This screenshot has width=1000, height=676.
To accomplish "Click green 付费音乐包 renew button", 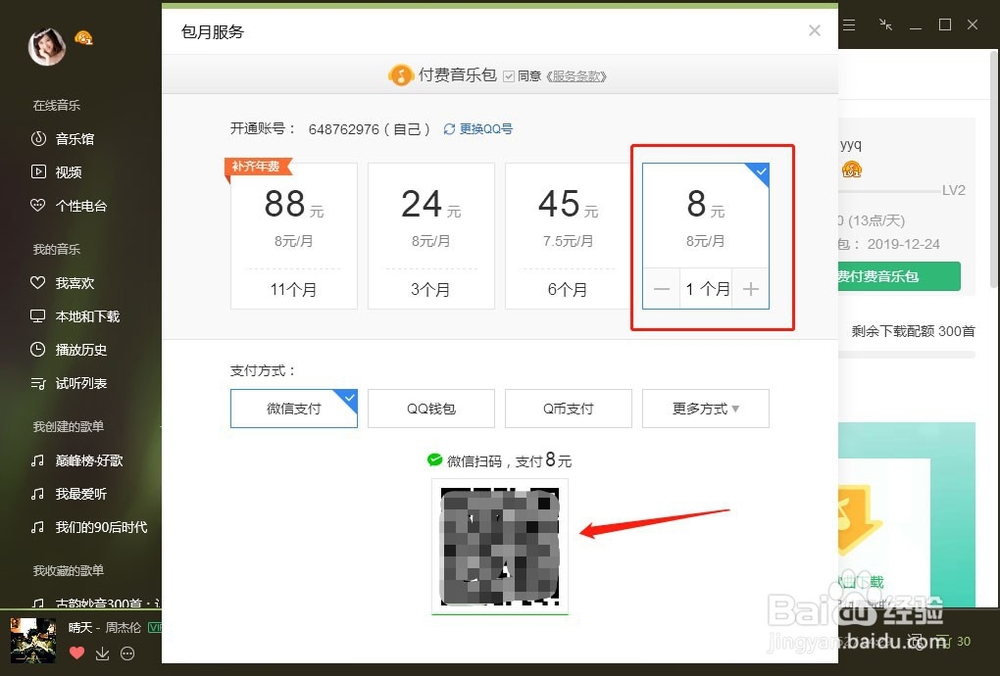I will pos(899,276).
